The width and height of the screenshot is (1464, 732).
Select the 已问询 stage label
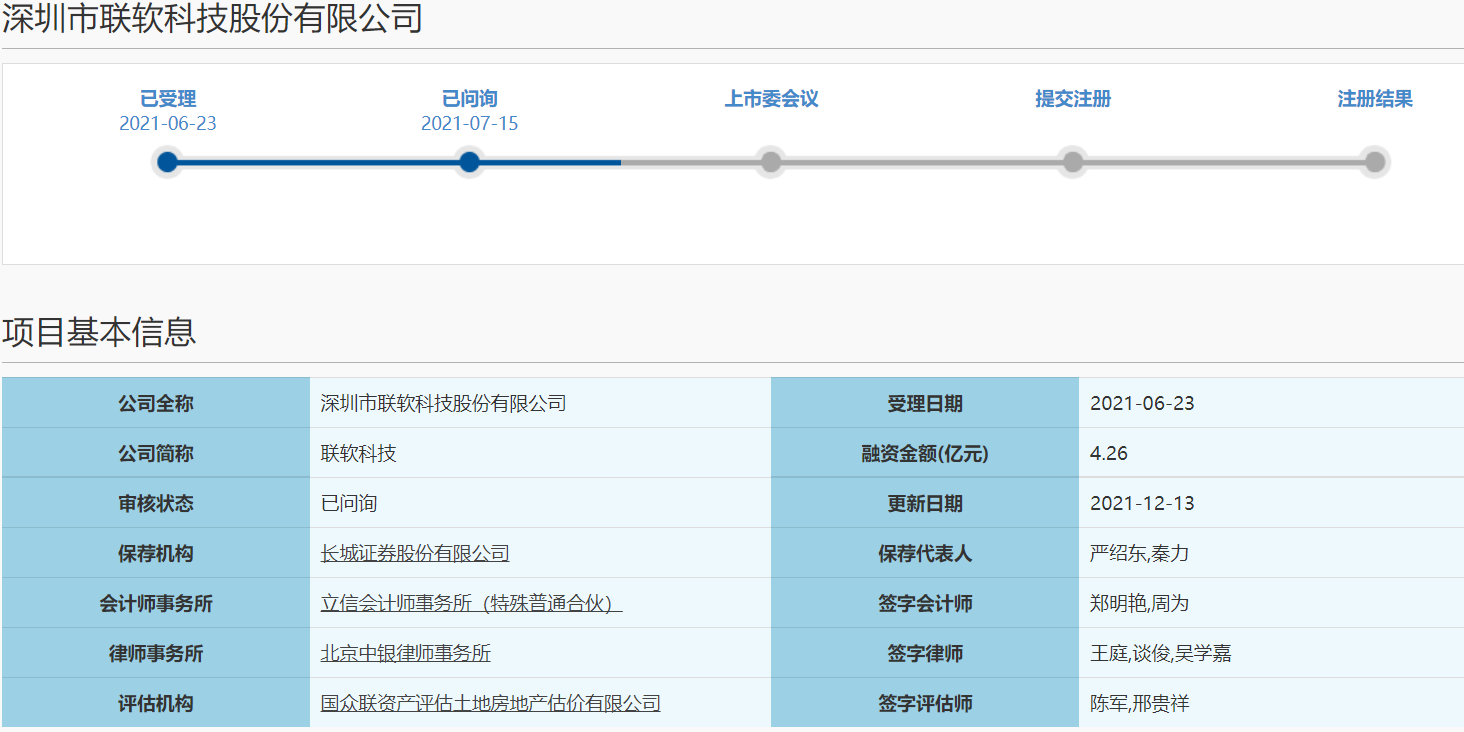(x=469, y=99)
